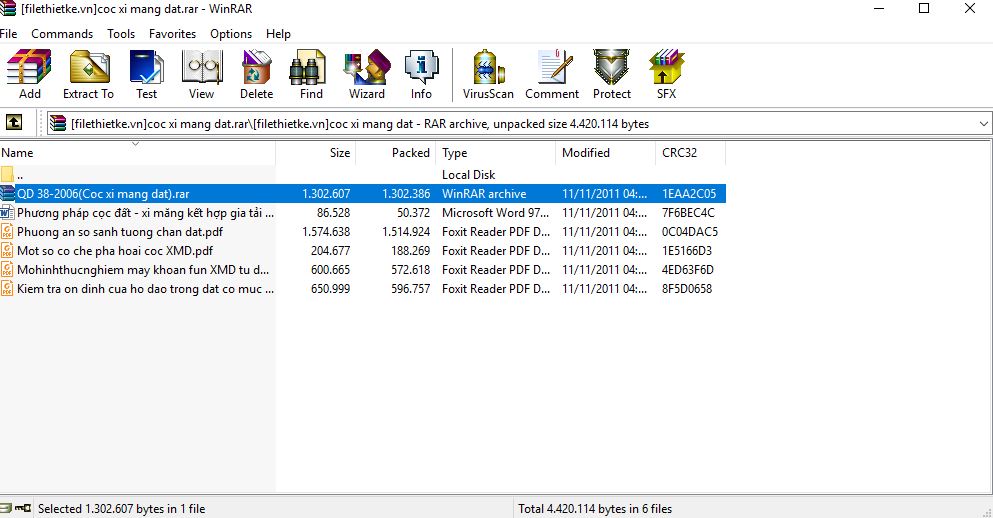Expand the address bar path dropdown

coord(984,123)
